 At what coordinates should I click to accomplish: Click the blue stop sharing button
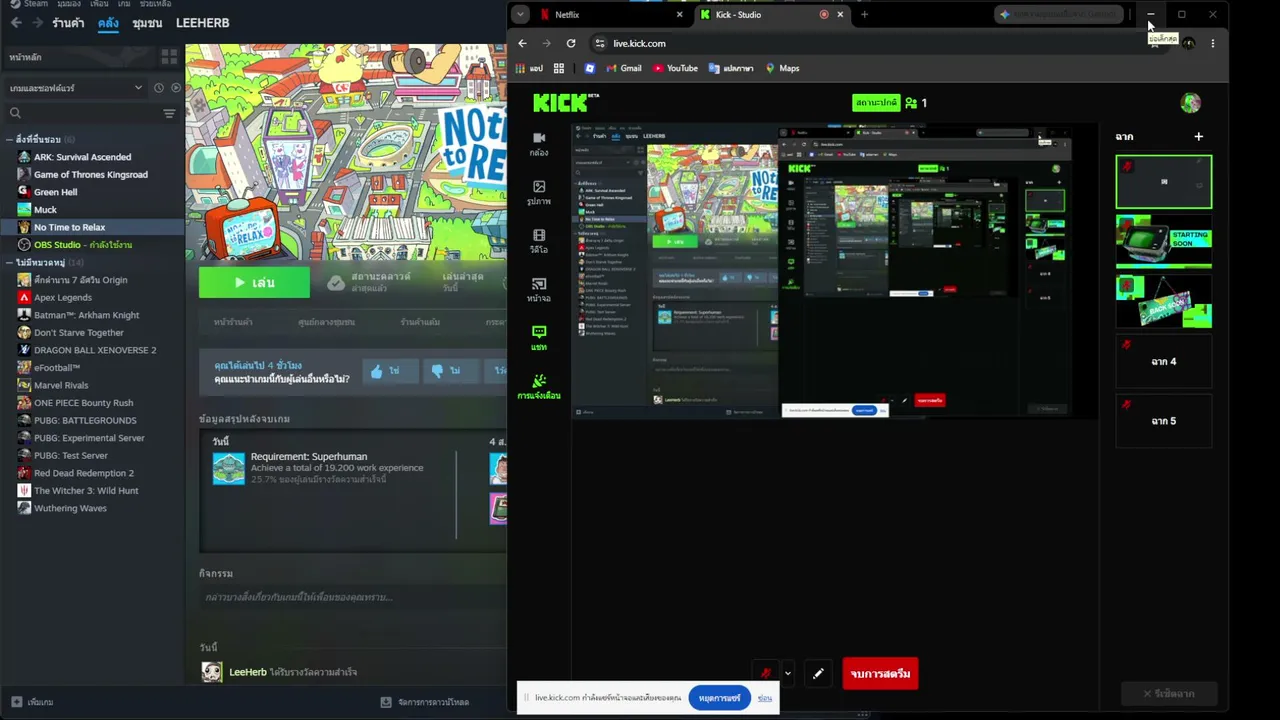pos(719,697)
